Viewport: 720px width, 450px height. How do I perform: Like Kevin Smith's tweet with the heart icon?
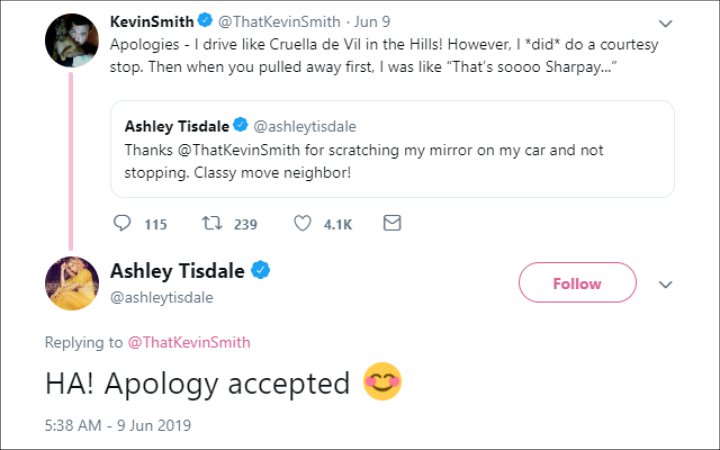pos(302,223)
